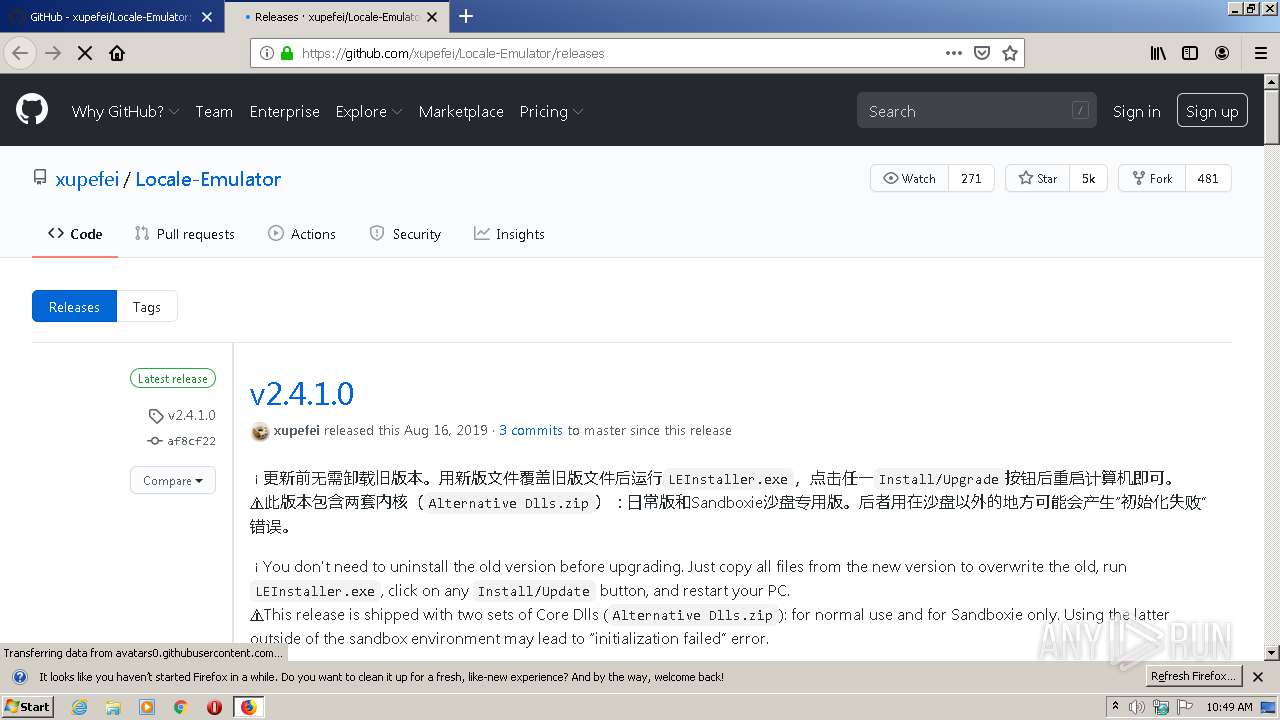This screenshot has height=720, width=1280.
Task: Open Firefox account icon
Action: click(1222, 53)
